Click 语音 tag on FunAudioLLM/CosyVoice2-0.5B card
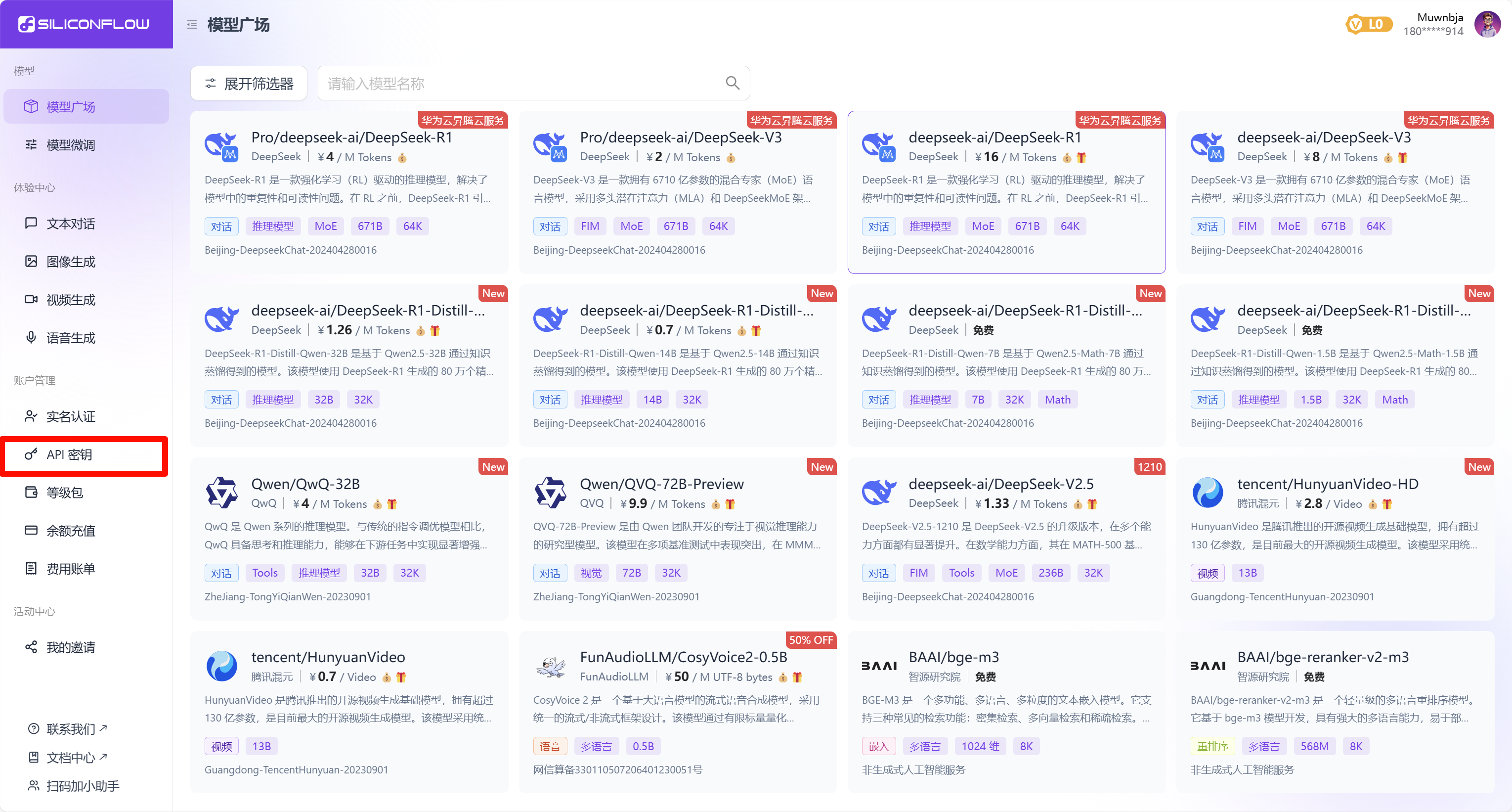Screen dimensions: 1512x812 [x=550, y=746]
